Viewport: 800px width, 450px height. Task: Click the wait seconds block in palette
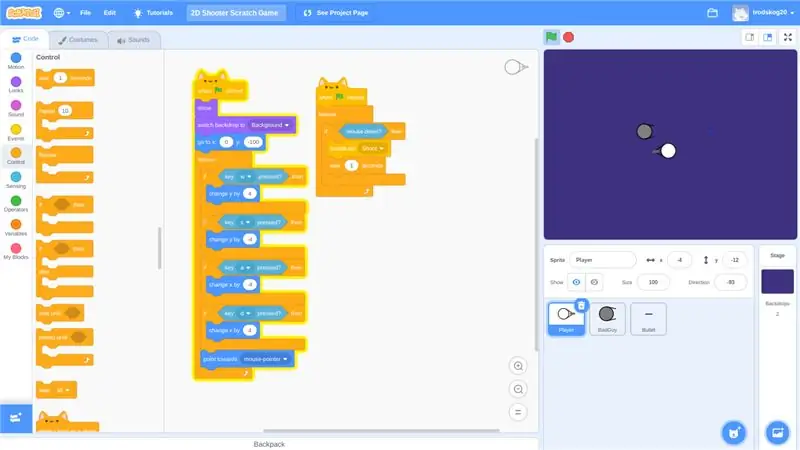65,79
